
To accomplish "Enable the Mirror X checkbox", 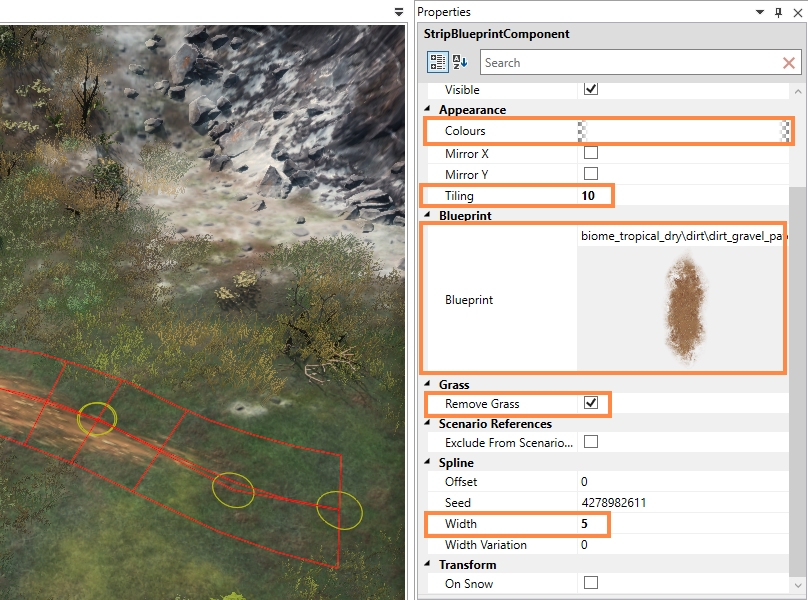I will [x=591, y=153].
